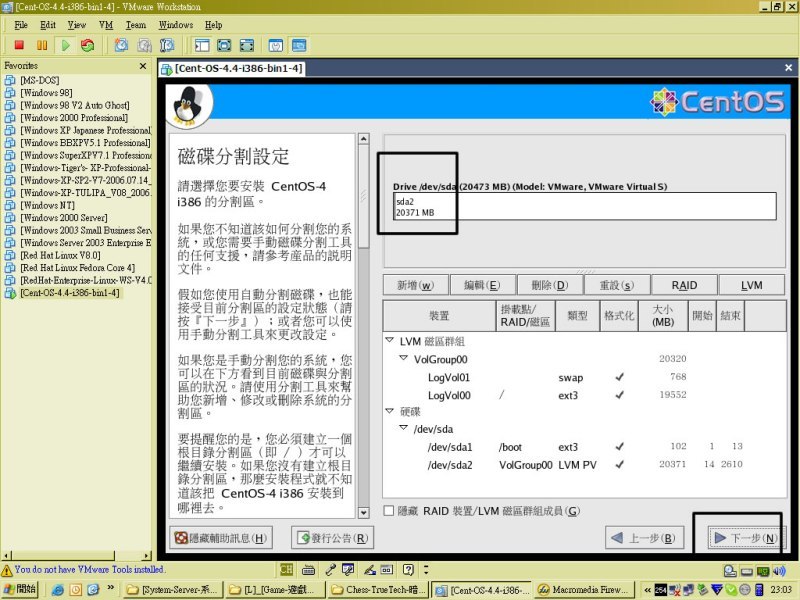800x600 pixels.
Task: Collapse the /dev/sda node
Action: point(404,428)
